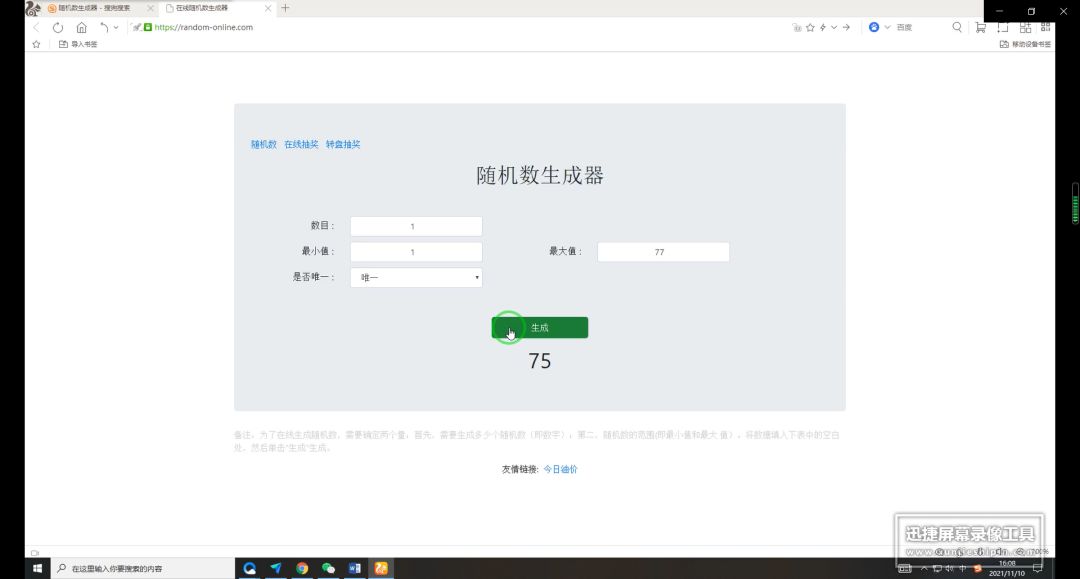Launch Word from the taskbar
The height and width of the screenshot is (579, 1080).
(355, 568)
